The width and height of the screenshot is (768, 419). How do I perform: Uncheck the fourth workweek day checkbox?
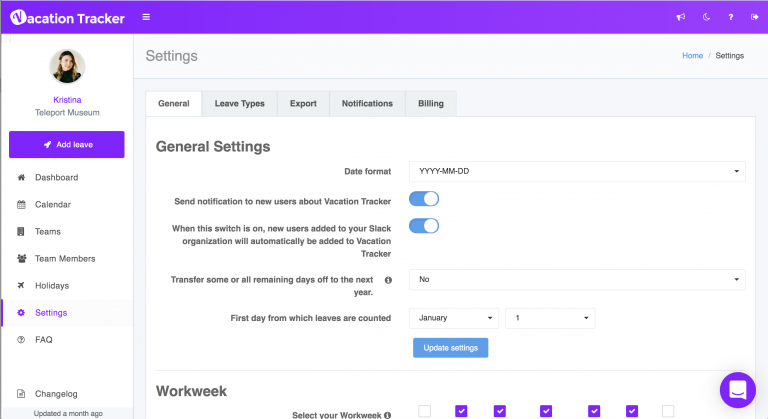tap(546, 411)
